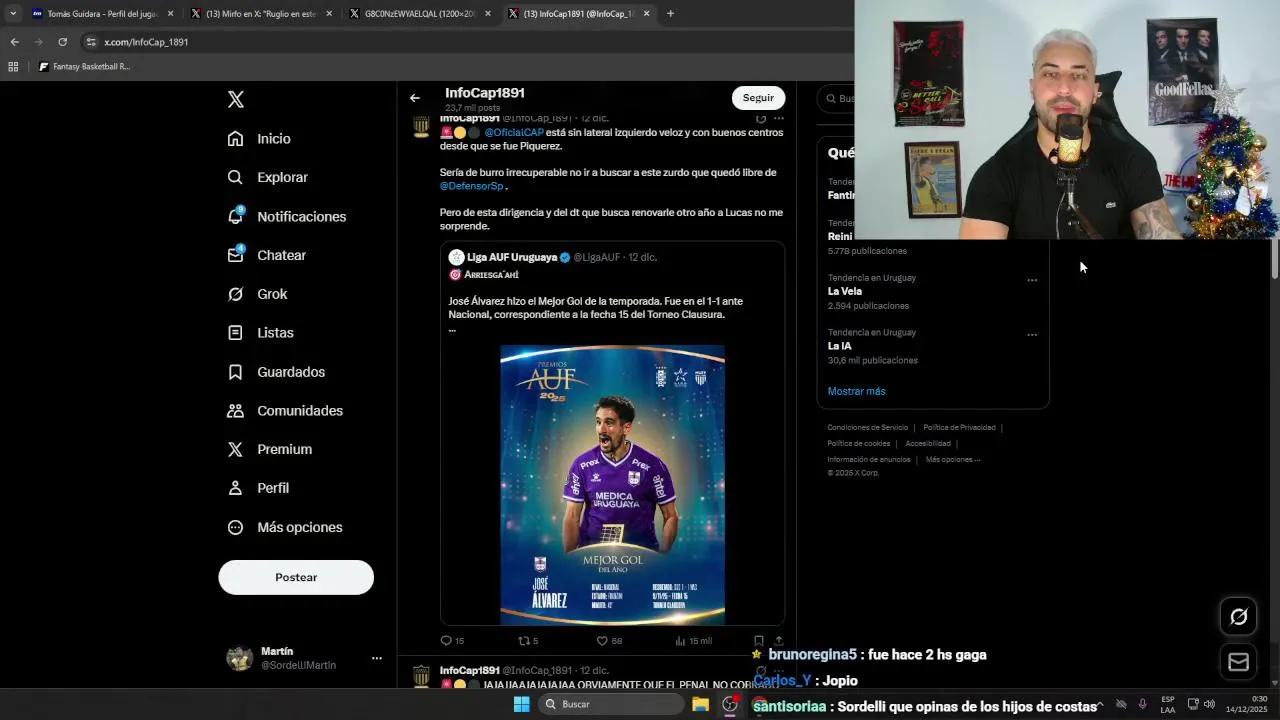1280x720 pixels.
Task: Open account menu dots next to Martín
Action: [377, 658]
